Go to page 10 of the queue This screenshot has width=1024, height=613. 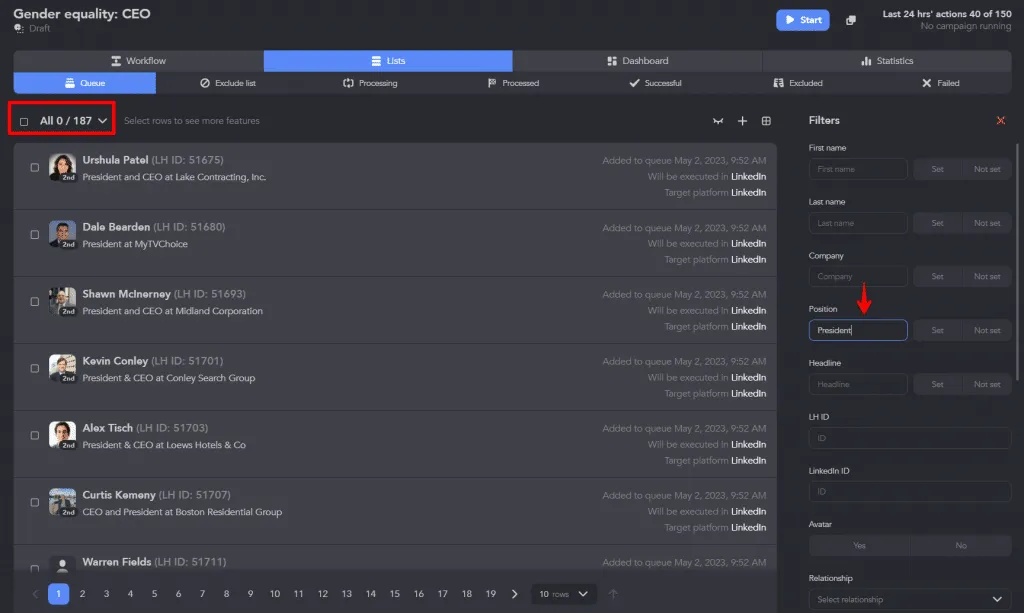274,594
